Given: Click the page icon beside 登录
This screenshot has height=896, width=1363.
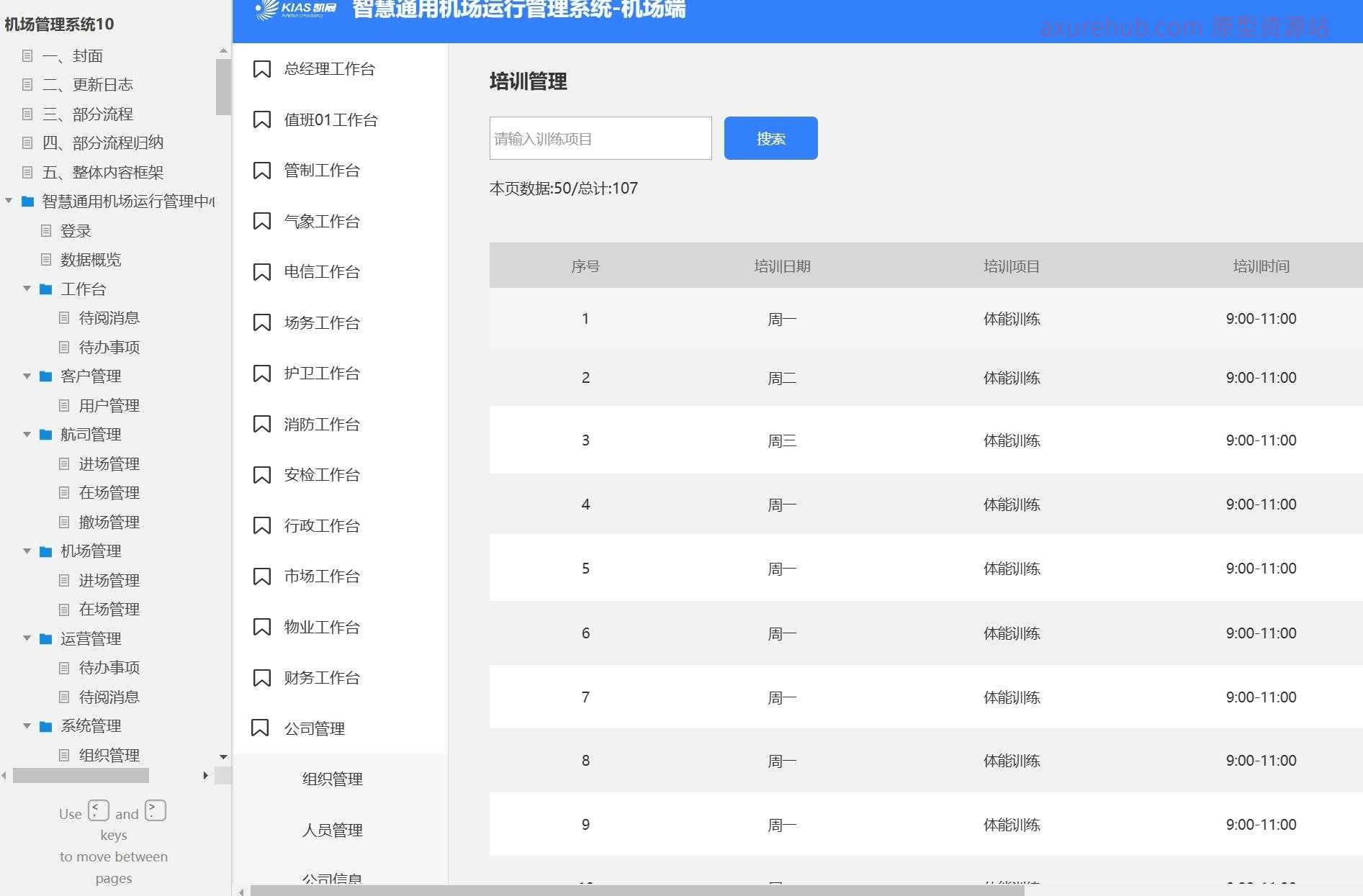Looking at the screenshot, I should point(46,230).
